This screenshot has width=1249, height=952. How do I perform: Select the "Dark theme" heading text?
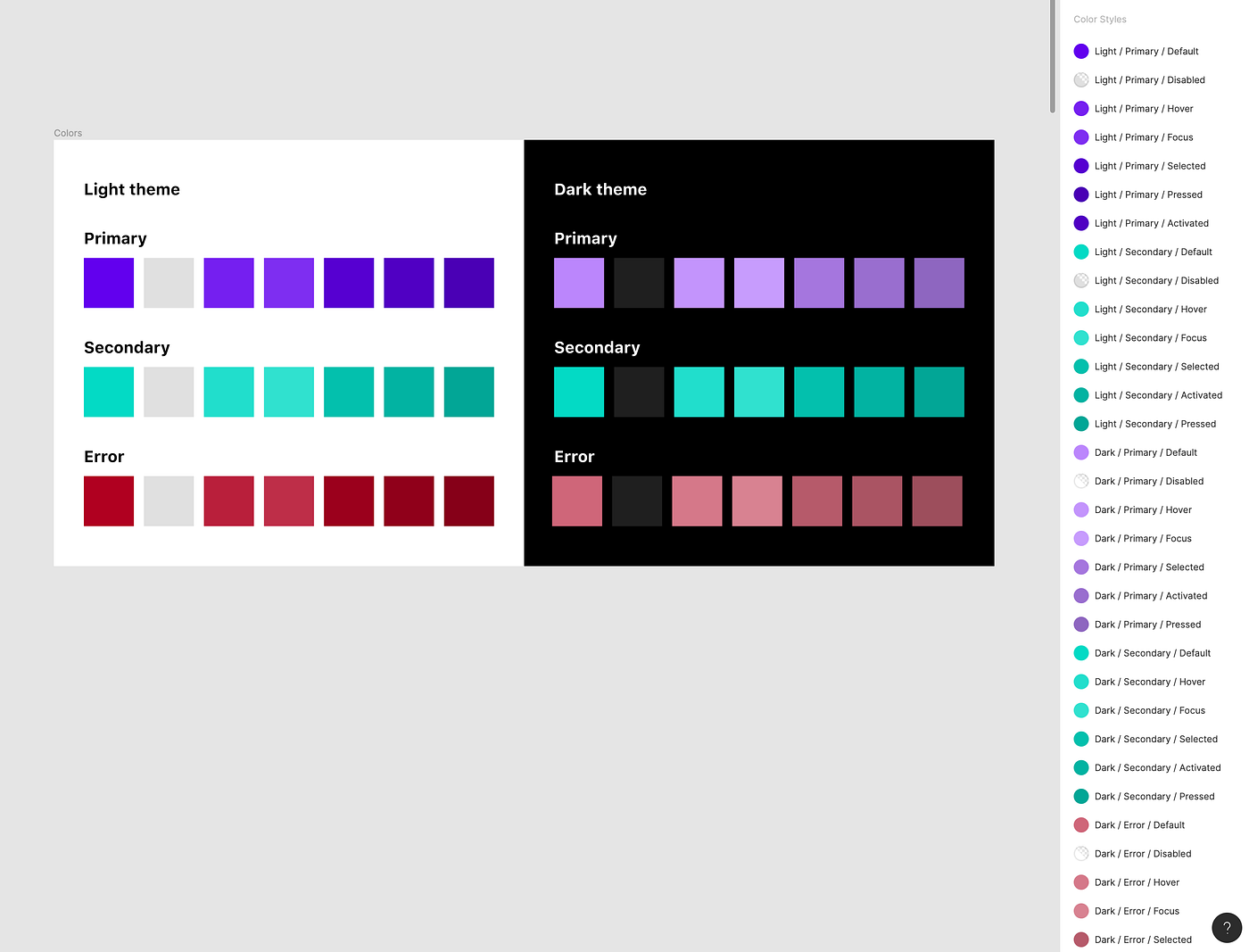[x=600, y=189]
